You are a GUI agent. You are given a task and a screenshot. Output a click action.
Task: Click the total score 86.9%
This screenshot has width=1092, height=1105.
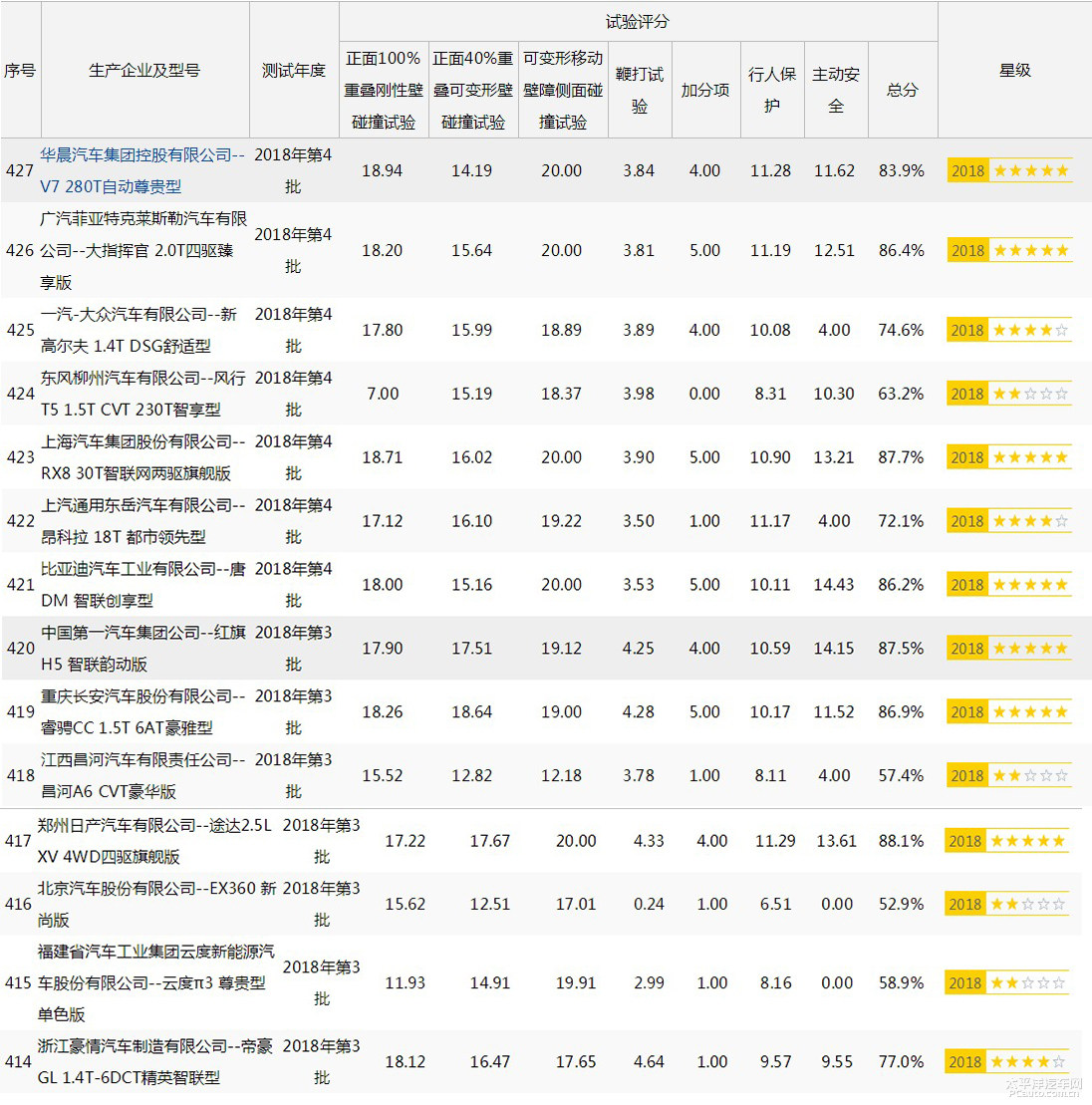tap(901, 711)
